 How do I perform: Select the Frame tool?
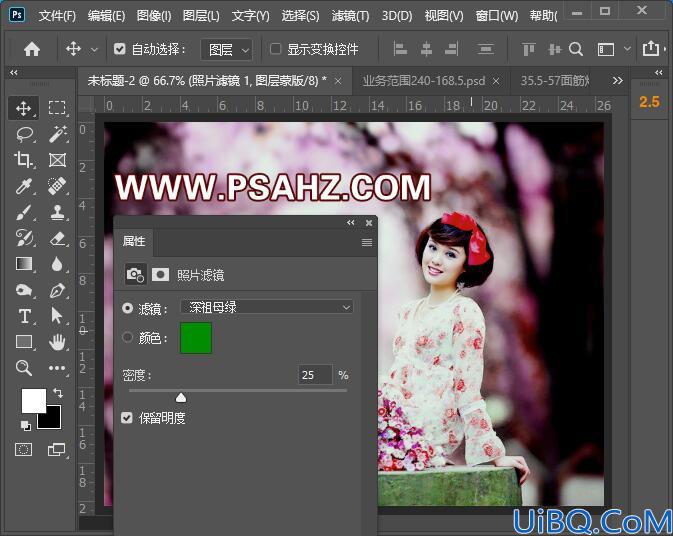[57, 160]
